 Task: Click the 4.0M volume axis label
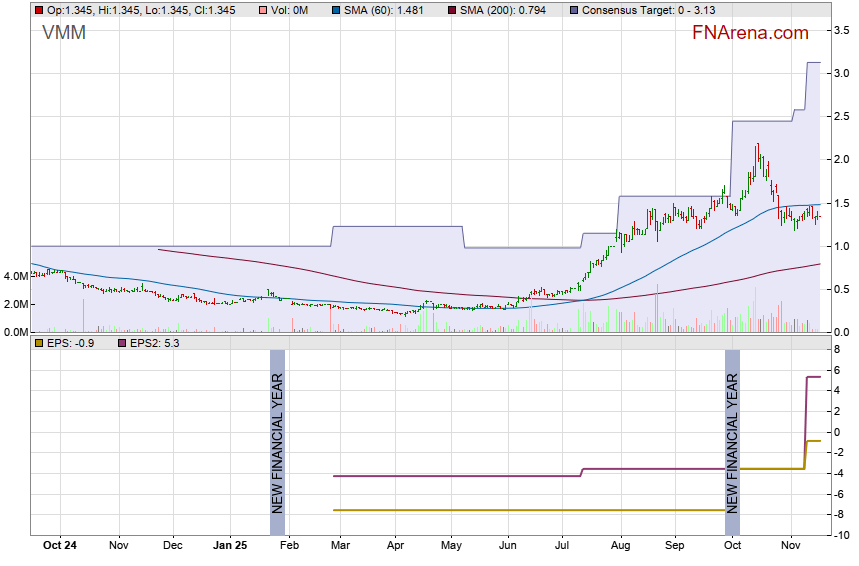(x=15, y=275)
